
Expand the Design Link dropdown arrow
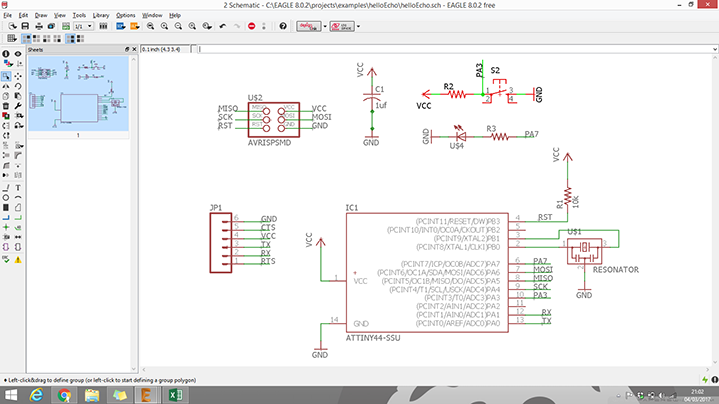pyautogui.click(x=325, y=26)
